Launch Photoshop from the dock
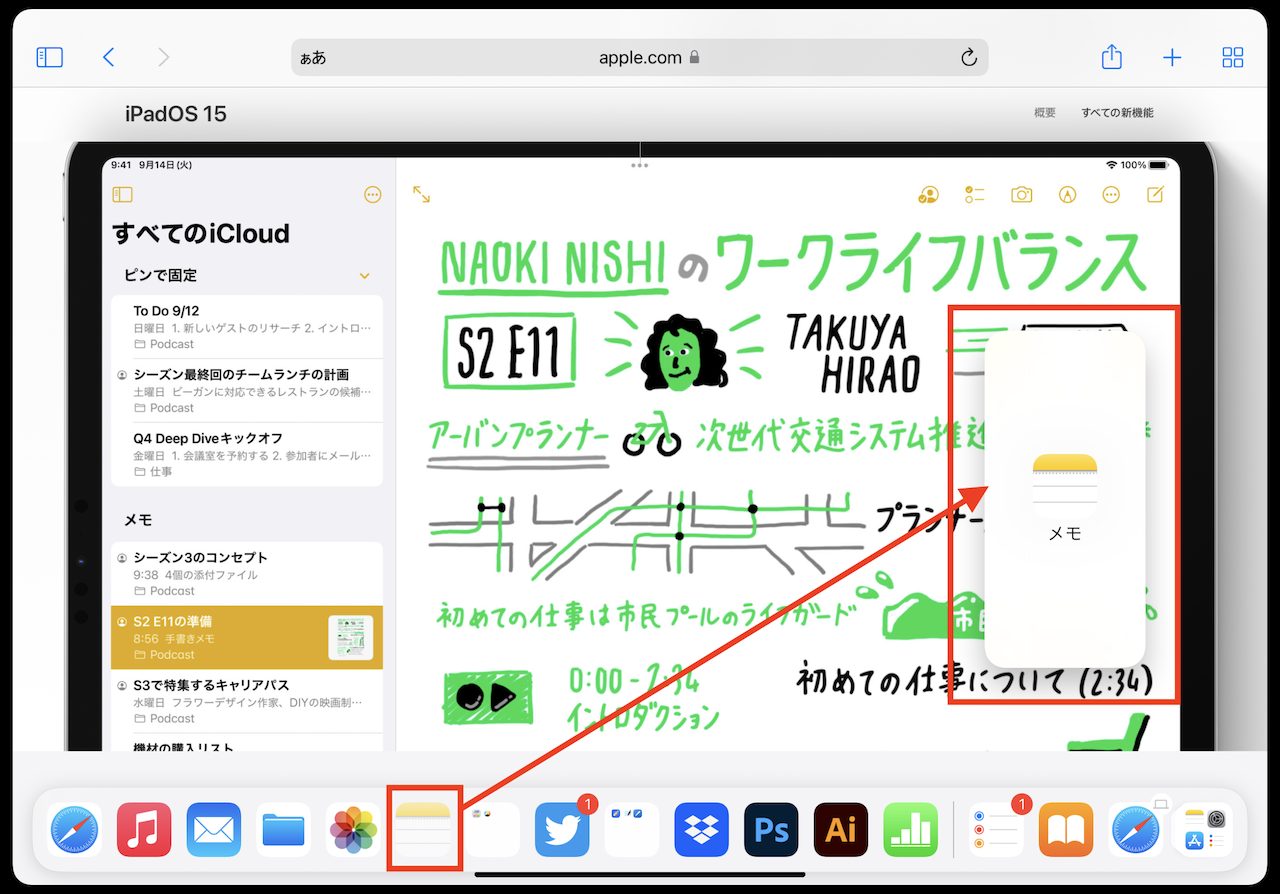1280x894 pixels. [x=771, y=830]
